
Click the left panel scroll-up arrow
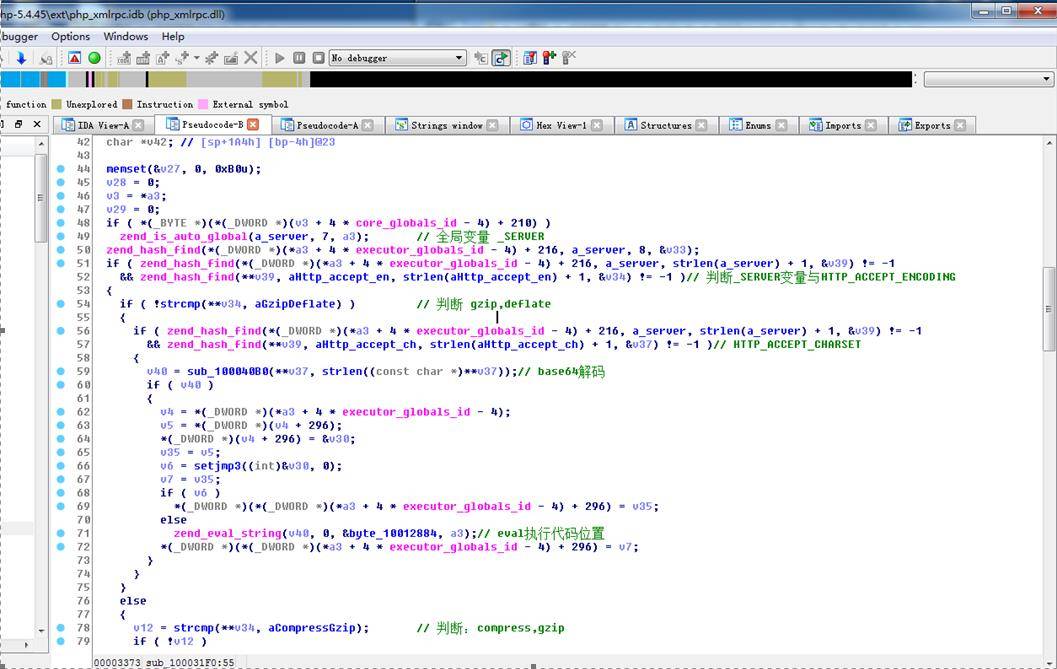[41, 144]
